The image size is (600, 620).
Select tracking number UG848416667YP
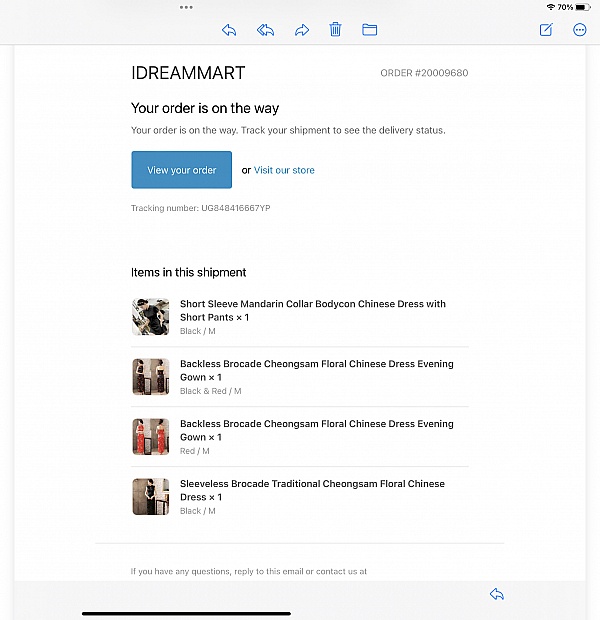tap(236, 208)
